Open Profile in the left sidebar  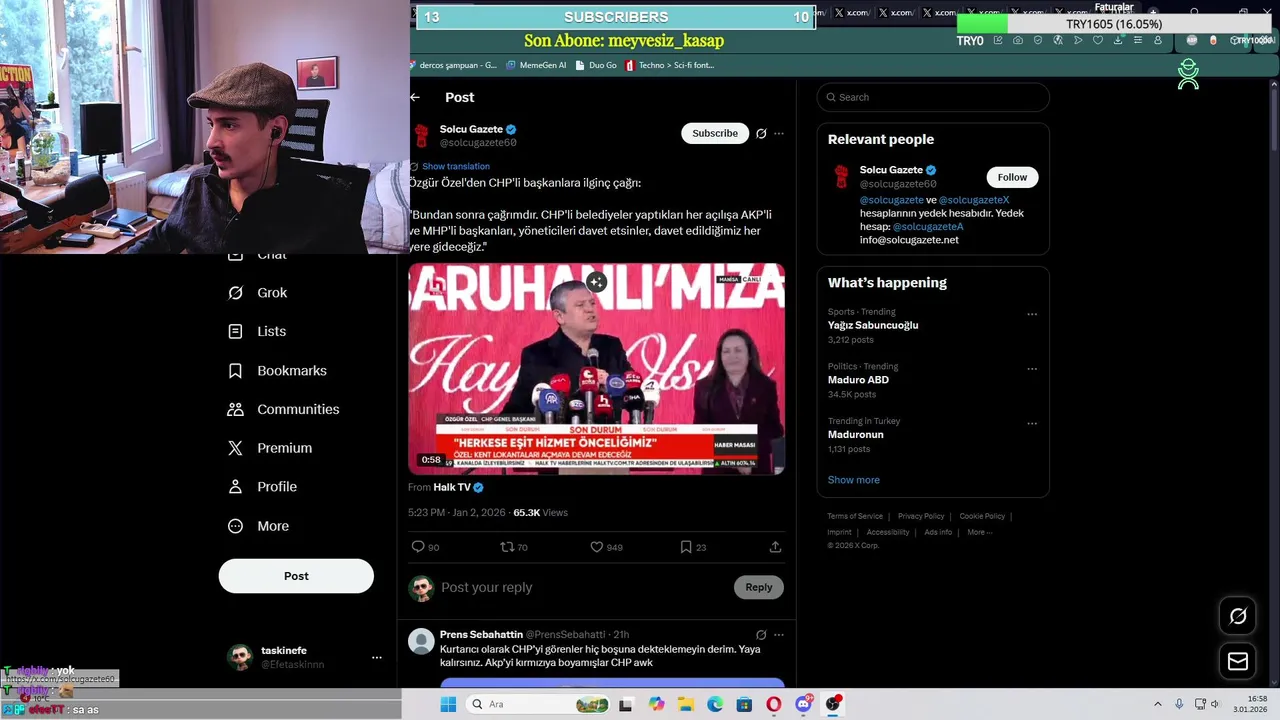tap(262, 487)
